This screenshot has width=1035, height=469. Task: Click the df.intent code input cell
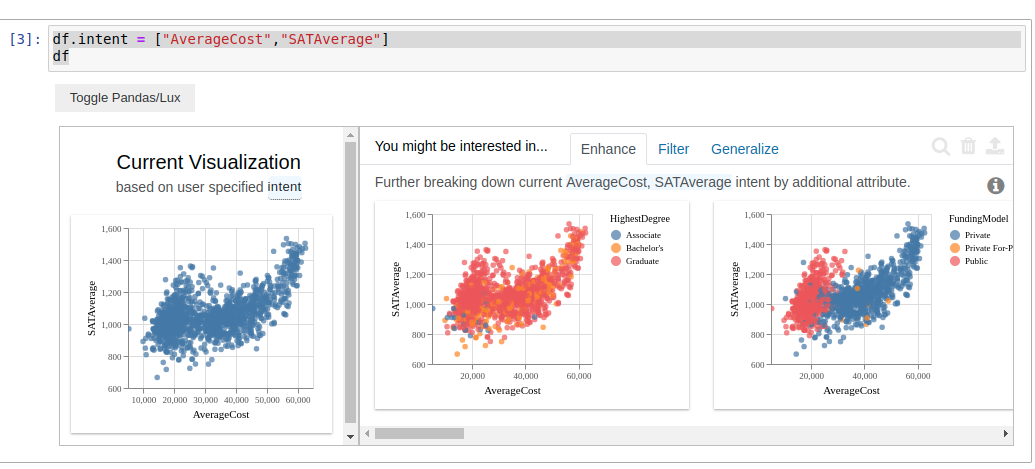click(535, 48)
